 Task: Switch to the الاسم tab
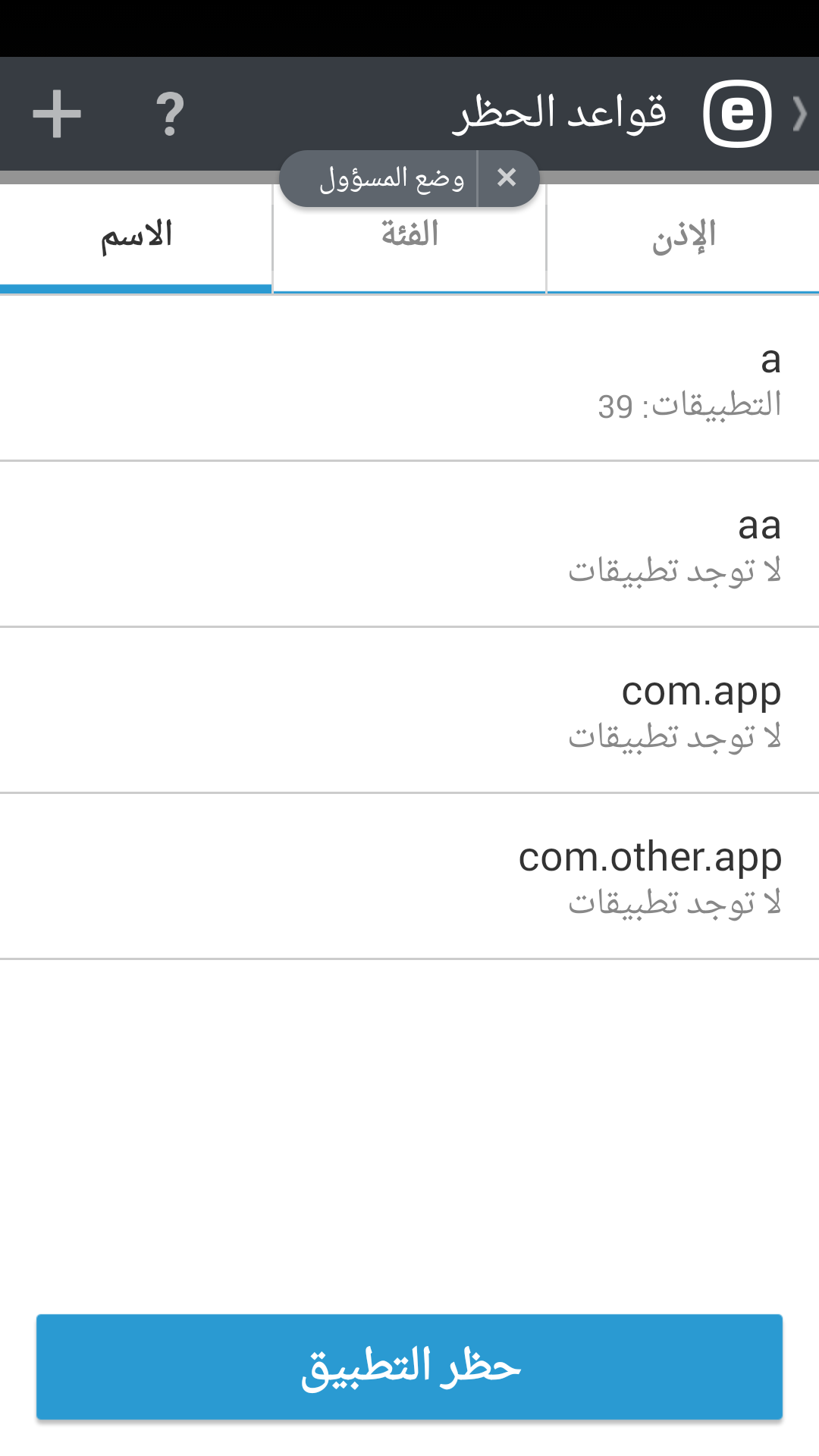(x=136, y=237)
